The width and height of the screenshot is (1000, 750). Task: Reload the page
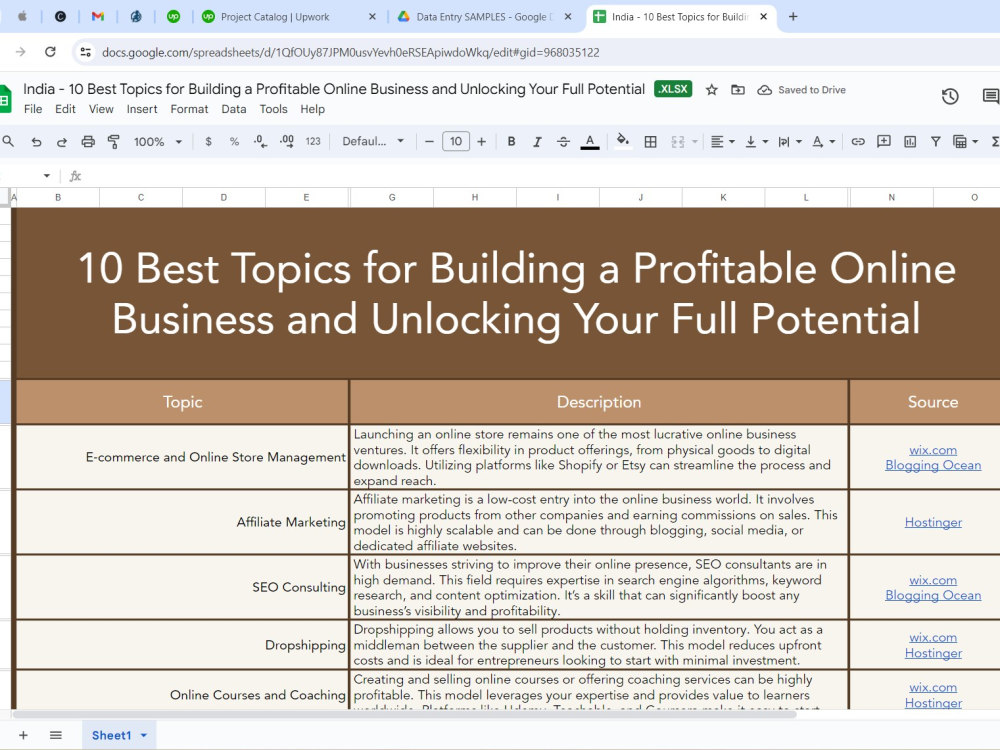pyautogui.click(x=50, y=52)
